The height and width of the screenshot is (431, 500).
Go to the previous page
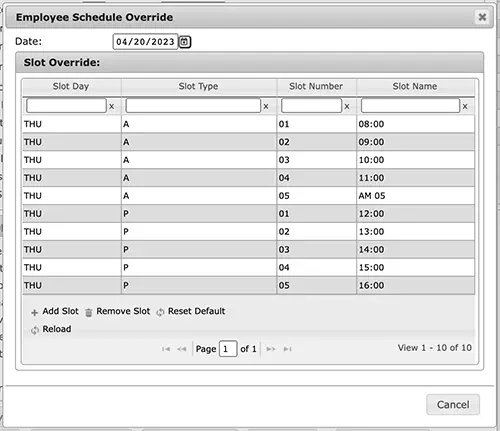pyautogui.click(x=182, y=349)
